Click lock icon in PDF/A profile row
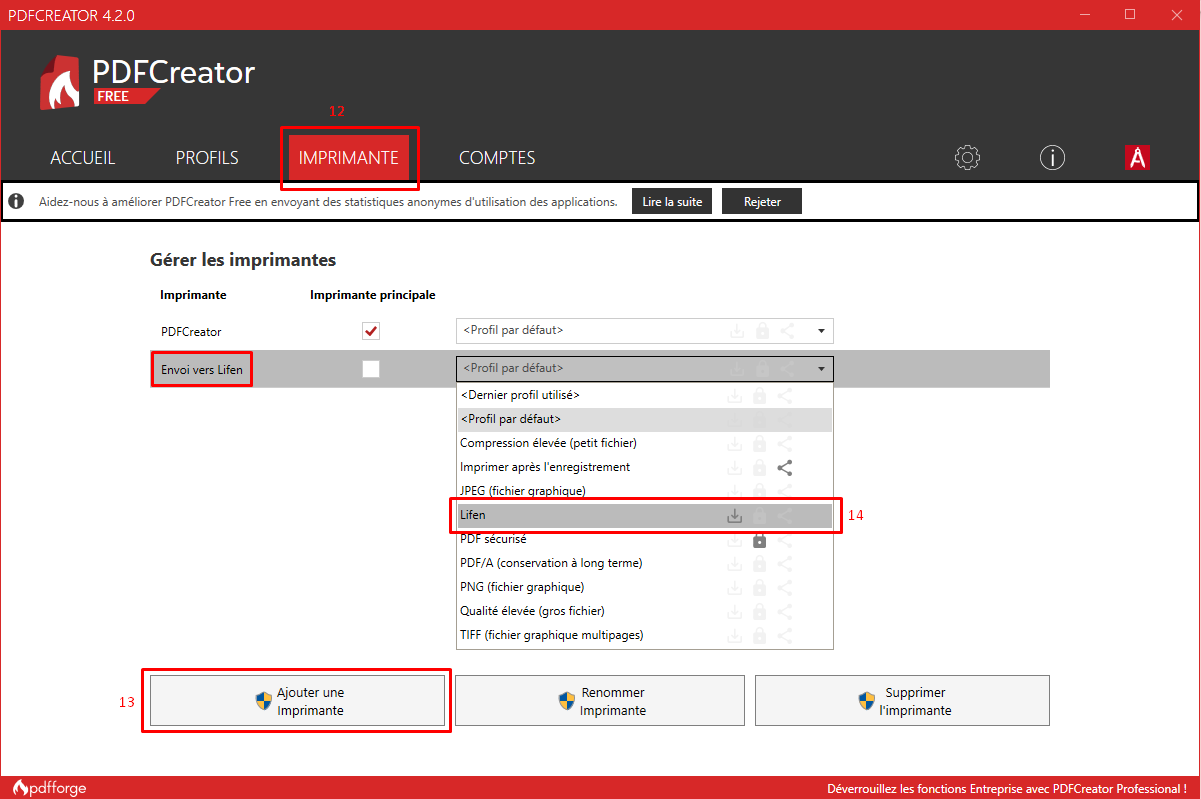Image resolution: width=1201 pixels, height=799 pixels. [x=760, y=563]
